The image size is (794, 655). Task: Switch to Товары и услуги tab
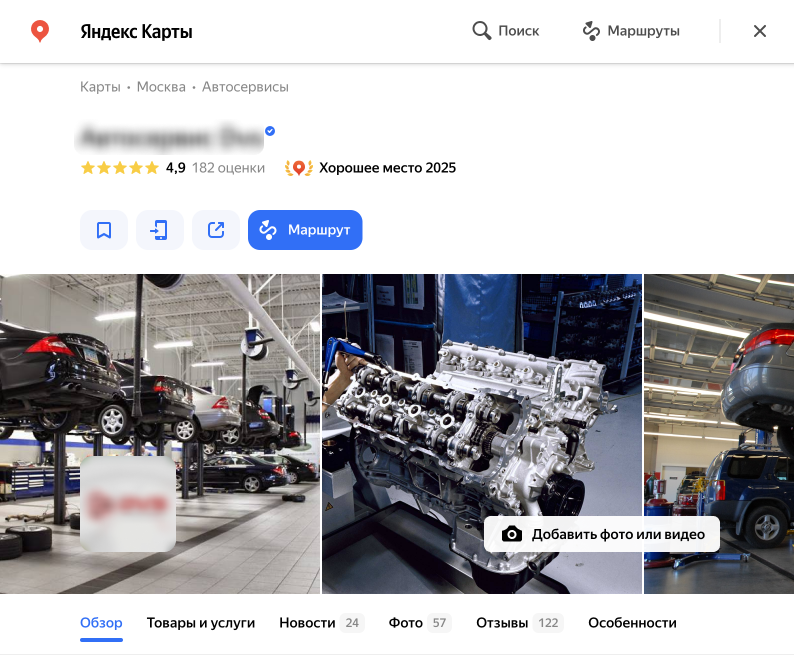pos(201,623)
